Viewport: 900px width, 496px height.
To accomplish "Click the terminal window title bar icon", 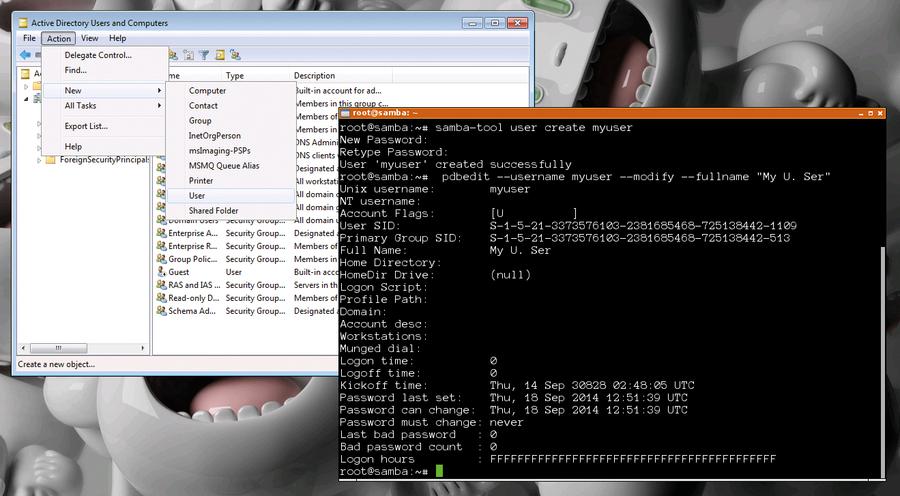I will pyautogui.click(x=345, y=113).
